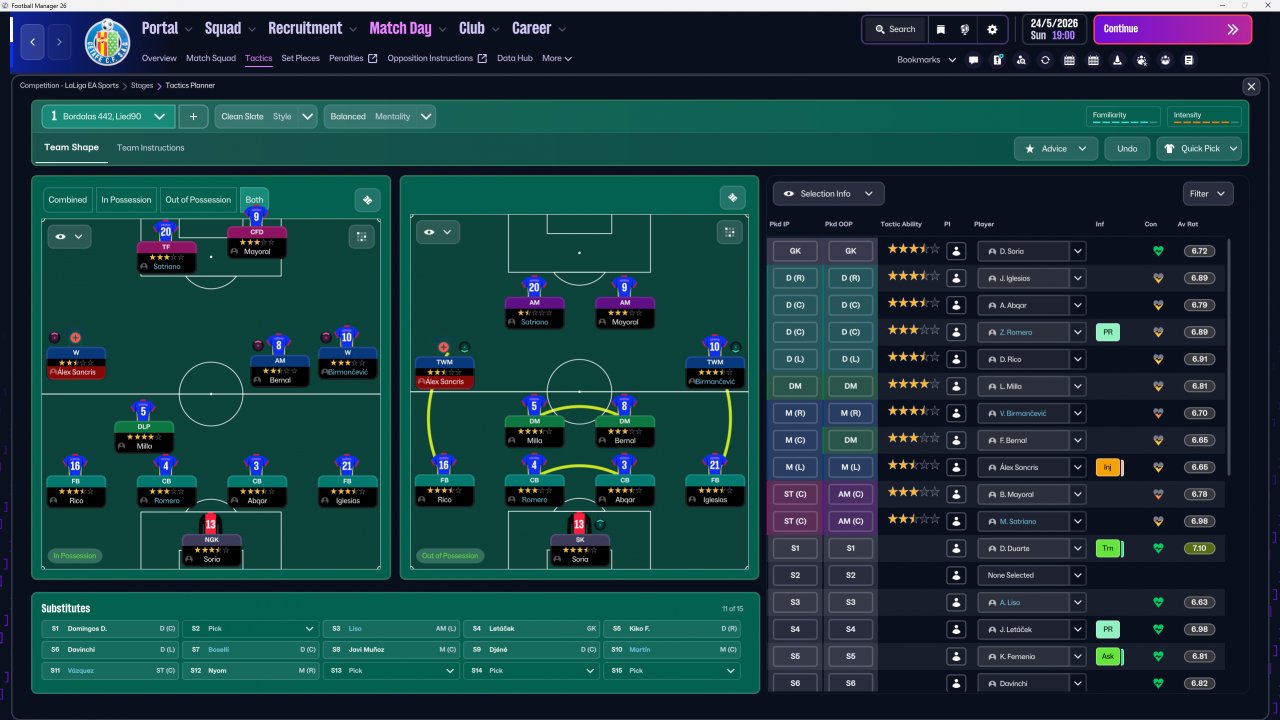Click the Ask status badge for K. Femenia
The image size is (1280, 720).
[1108, 656]
